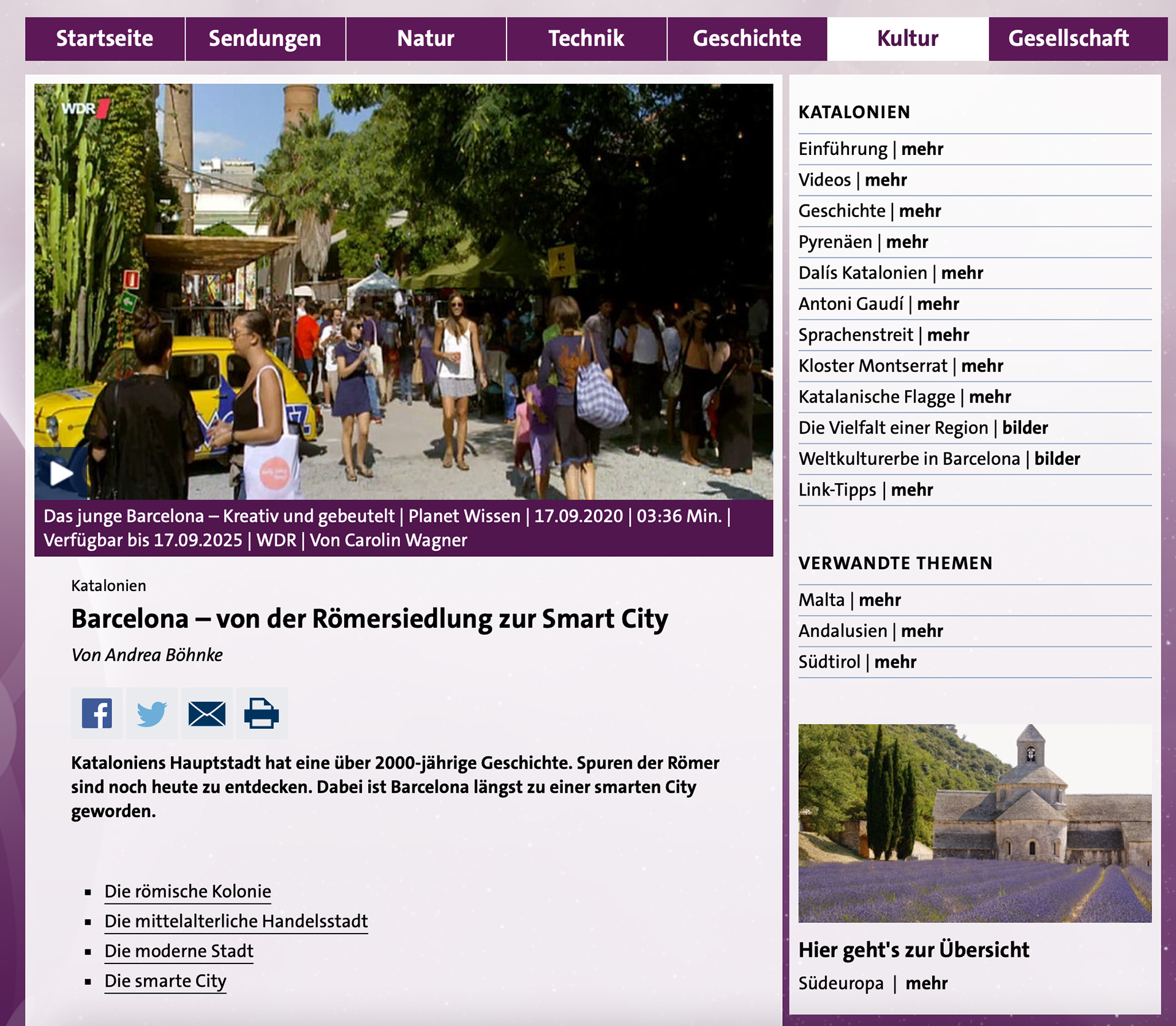1176x1026 pixels.
Task: Click the headline 'Barcelona – von der Römersiedlung'
Action: pos(369,619)
